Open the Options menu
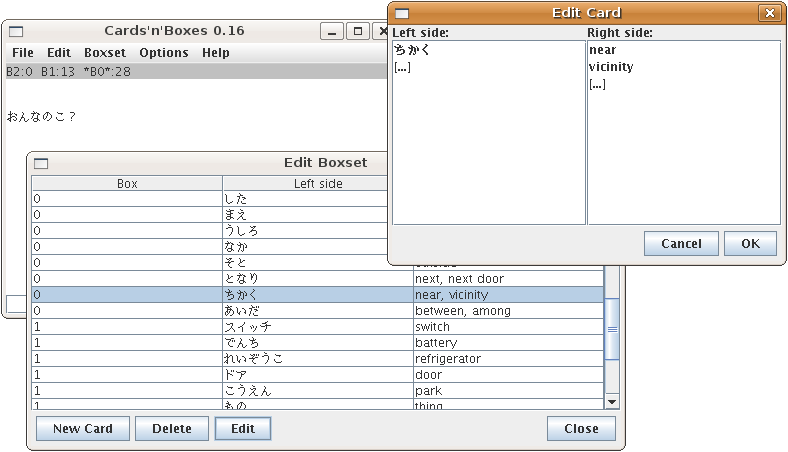The image size is (788, 452). [x=164, y=53]
